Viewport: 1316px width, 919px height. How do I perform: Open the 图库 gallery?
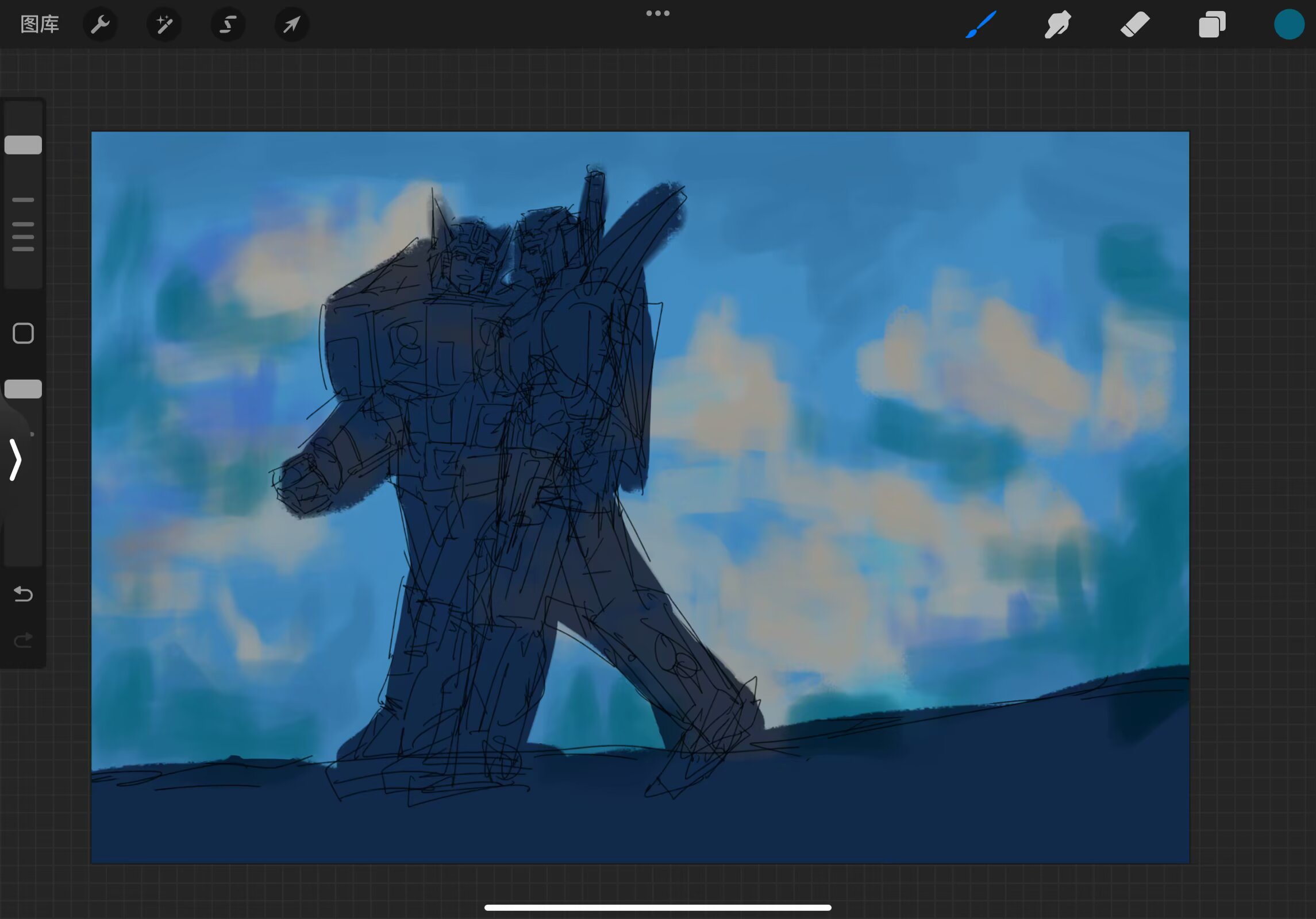(40, 24)
